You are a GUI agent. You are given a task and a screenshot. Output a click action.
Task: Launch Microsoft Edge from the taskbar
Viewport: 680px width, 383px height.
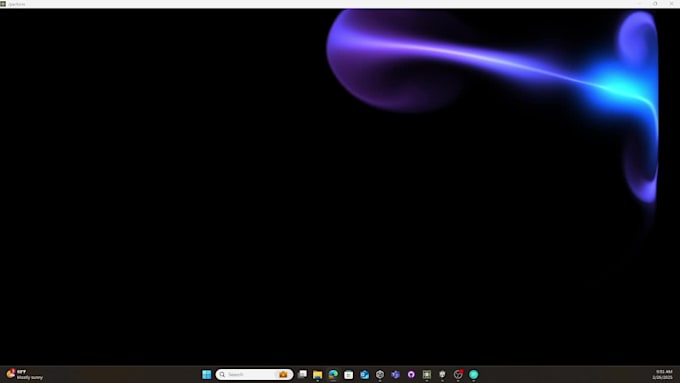click(333, 374)
